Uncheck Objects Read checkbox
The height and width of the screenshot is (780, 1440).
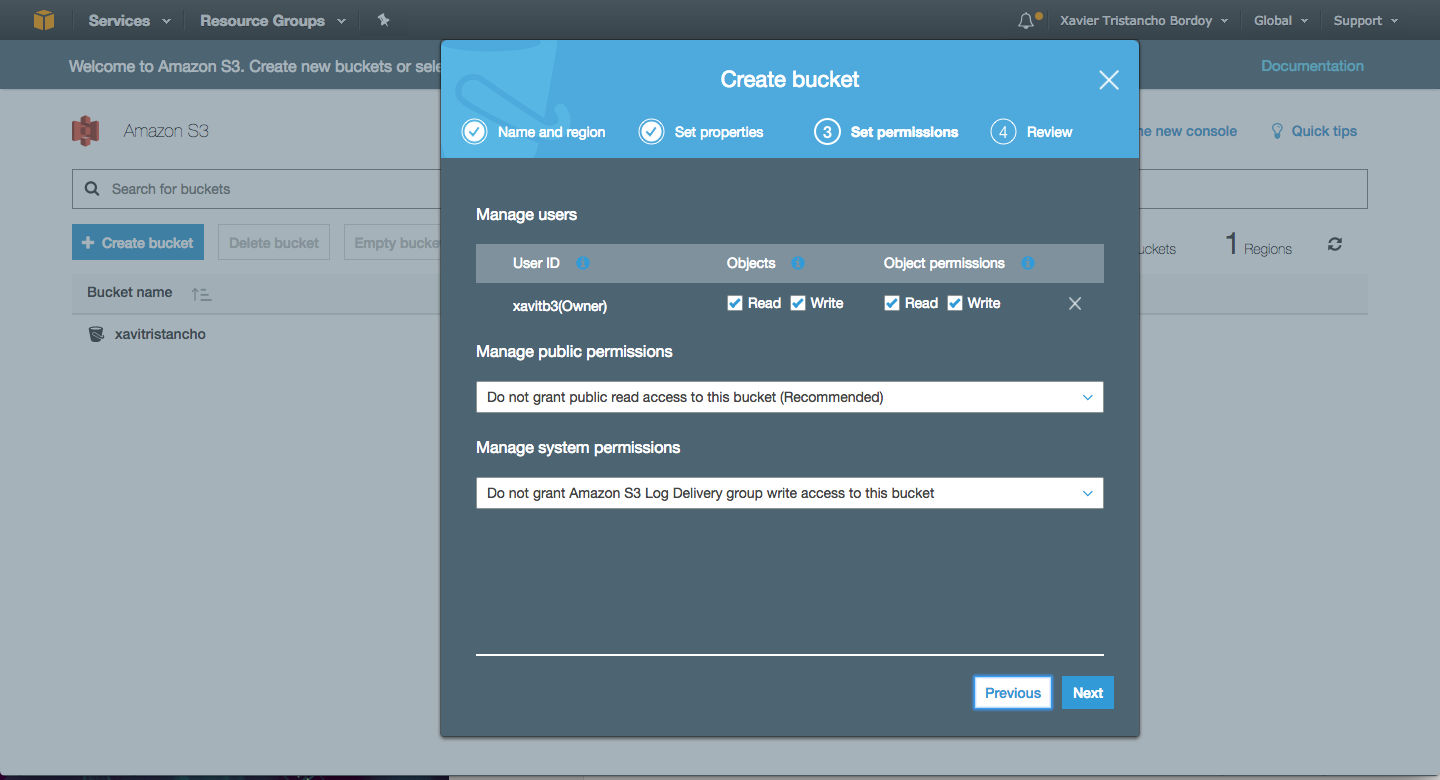pyautogui.click(x=734, y=303)
